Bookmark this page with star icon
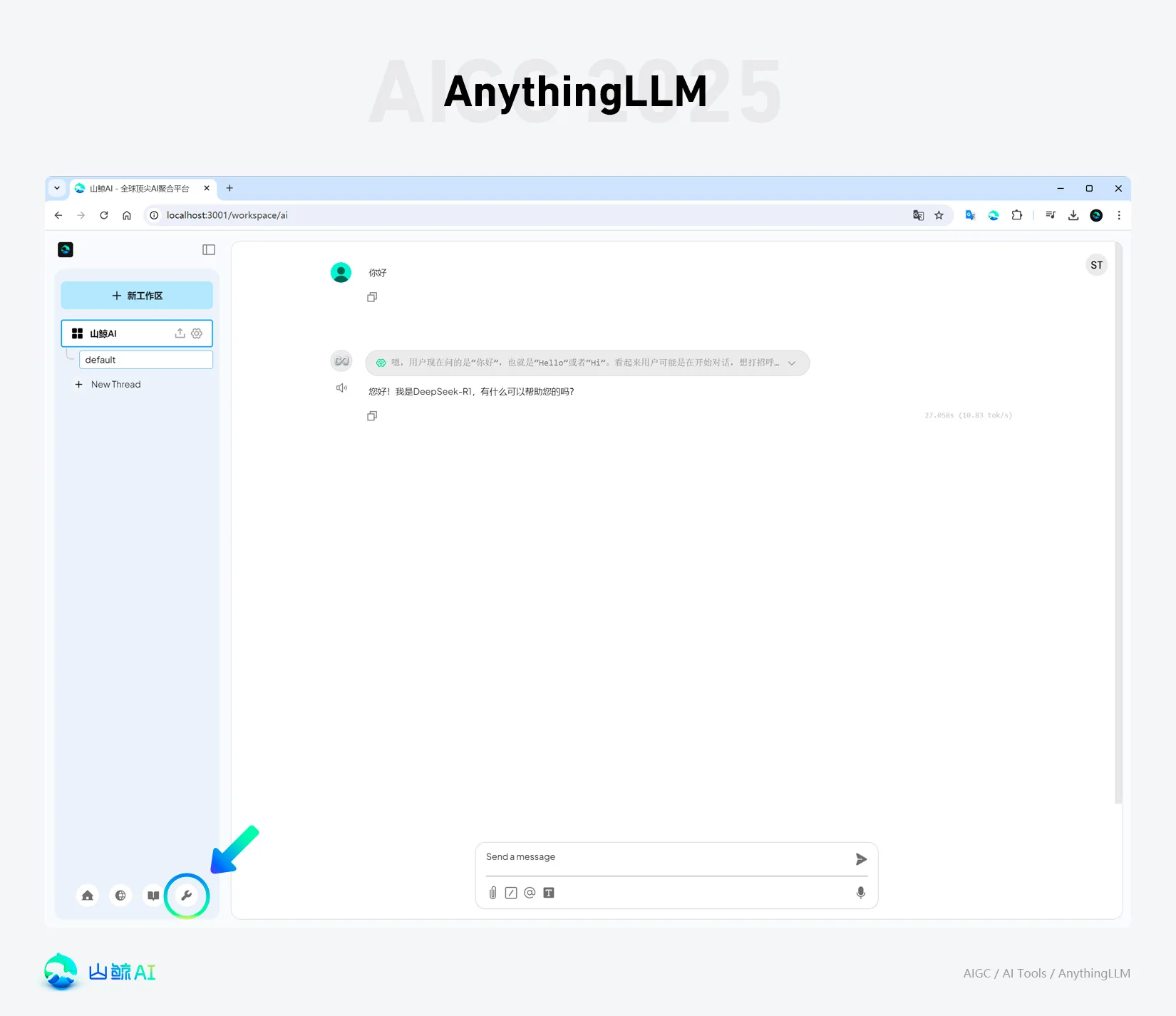Viewport: 1176px width, 1016px height. pyautogui.click(x=939, y=215)
